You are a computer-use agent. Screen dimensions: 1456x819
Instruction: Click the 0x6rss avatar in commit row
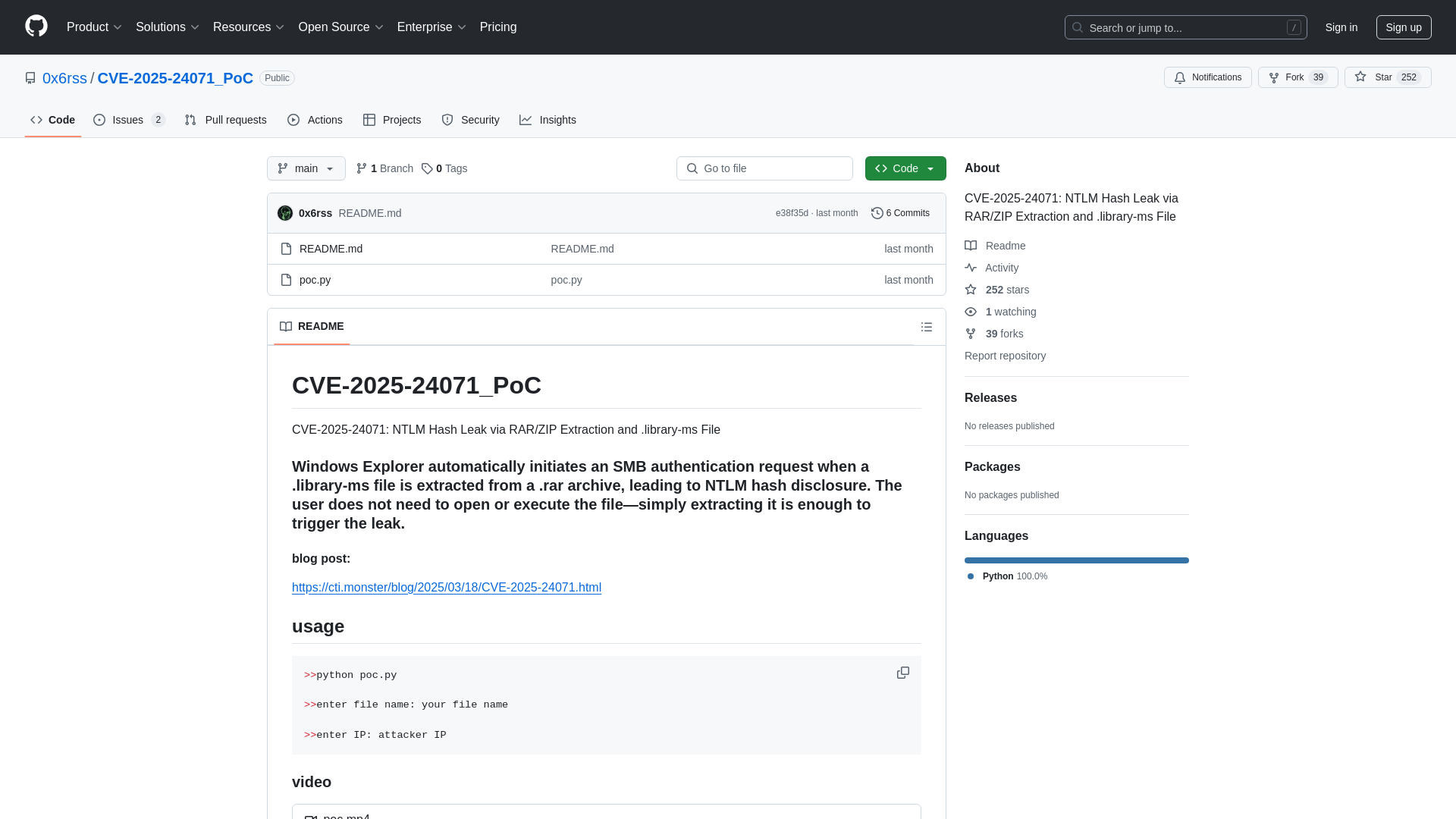(x=285, y=213)
